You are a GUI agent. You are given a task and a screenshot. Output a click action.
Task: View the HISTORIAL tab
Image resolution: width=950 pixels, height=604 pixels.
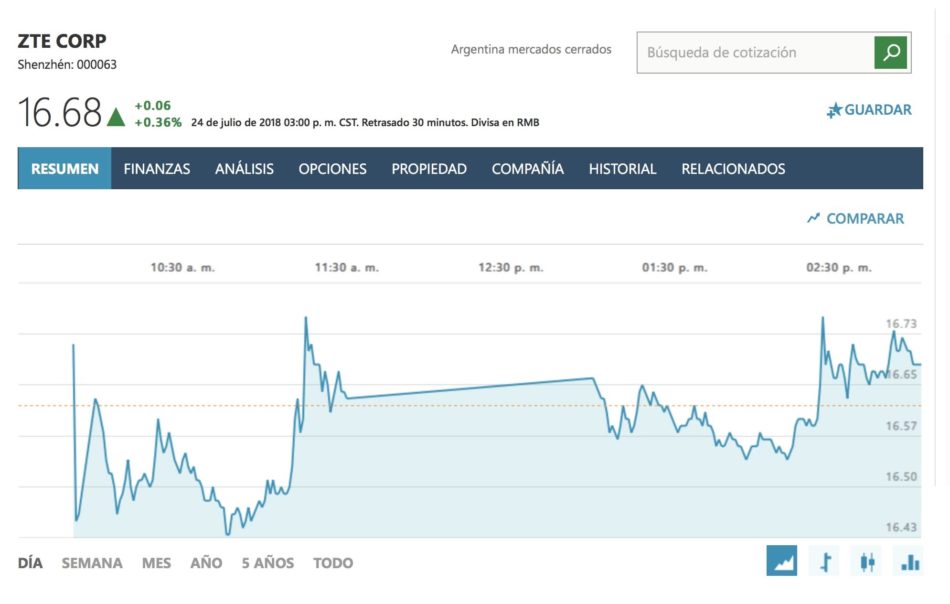coord(623,168)
